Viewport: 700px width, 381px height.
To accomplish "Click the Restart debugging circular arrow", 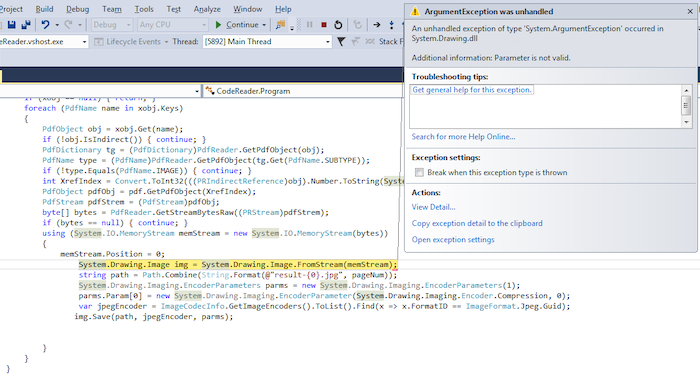I will pyautogui.click(x=338, y=25).
